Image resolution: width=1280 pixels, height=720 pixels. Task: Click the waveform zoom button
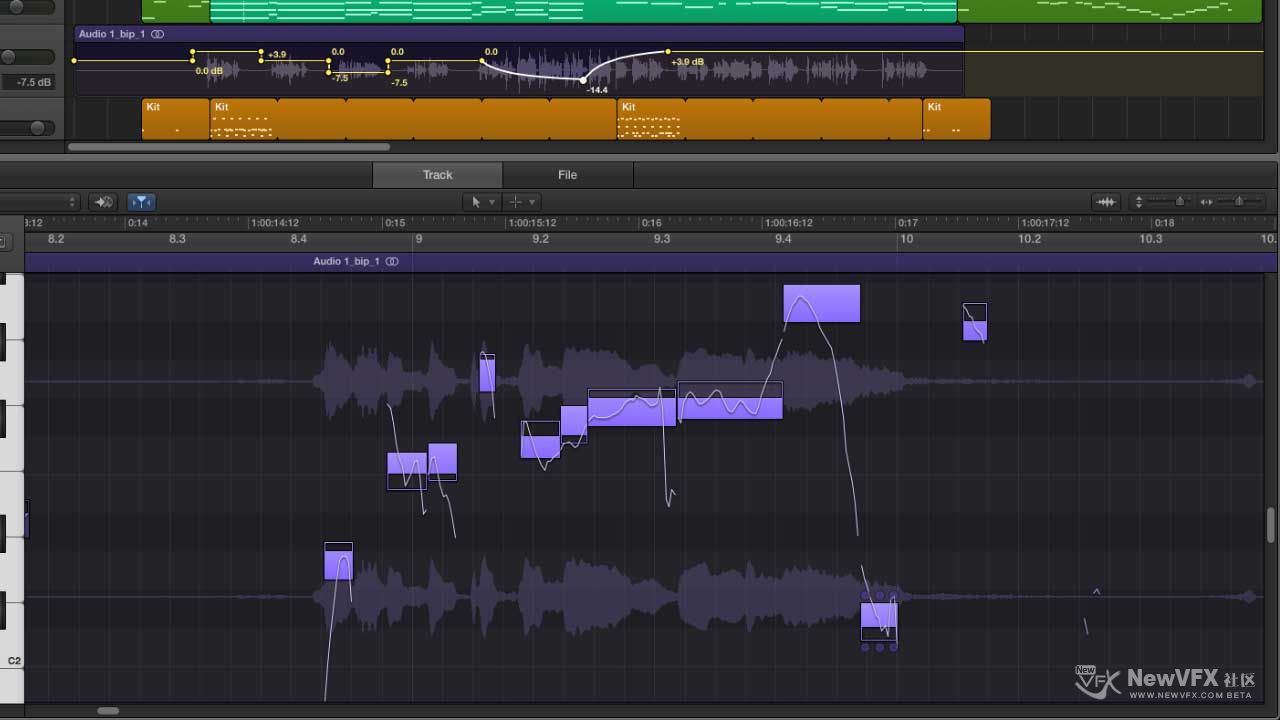(x=1106, y=202)
